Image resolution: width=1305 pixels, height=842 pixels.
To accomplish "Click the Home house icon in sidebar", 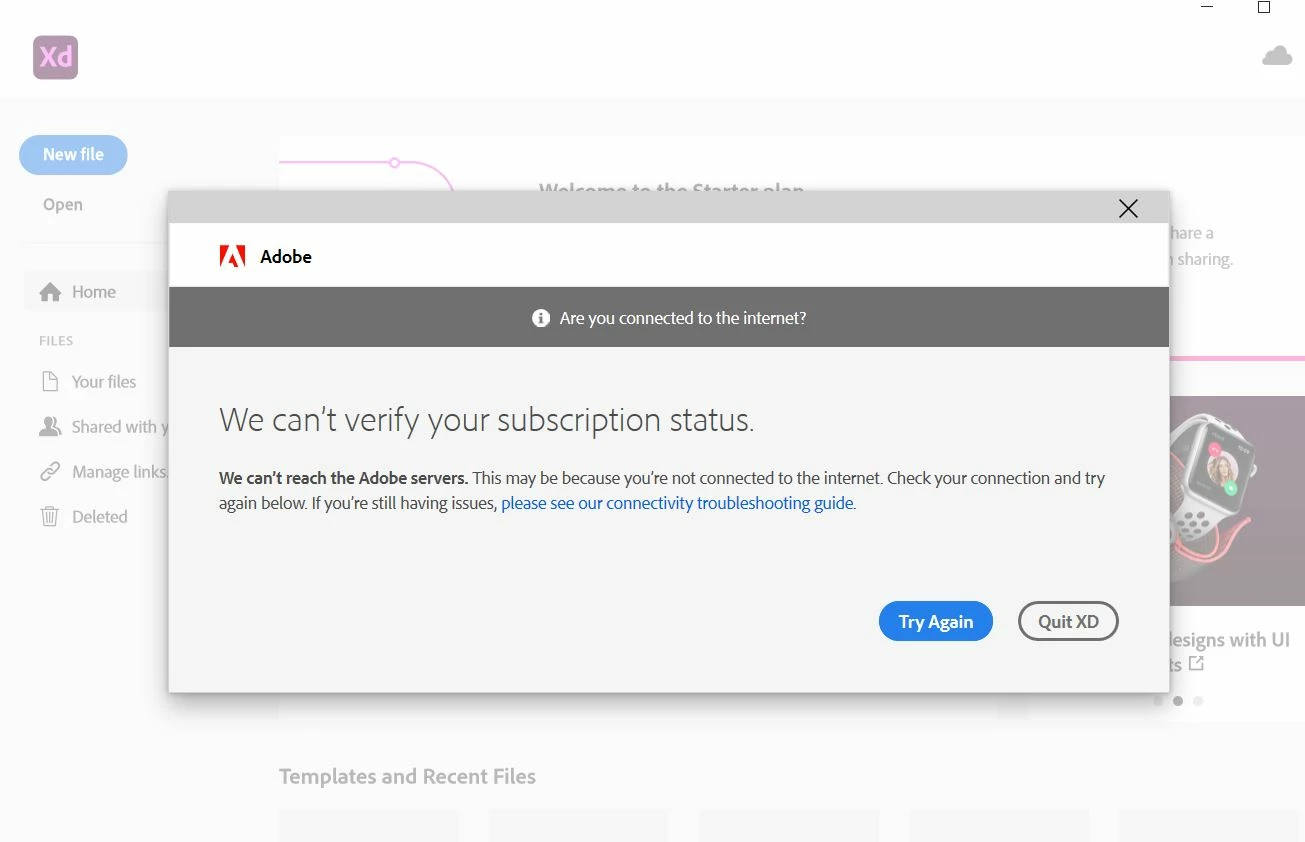I will pos(50,292).
